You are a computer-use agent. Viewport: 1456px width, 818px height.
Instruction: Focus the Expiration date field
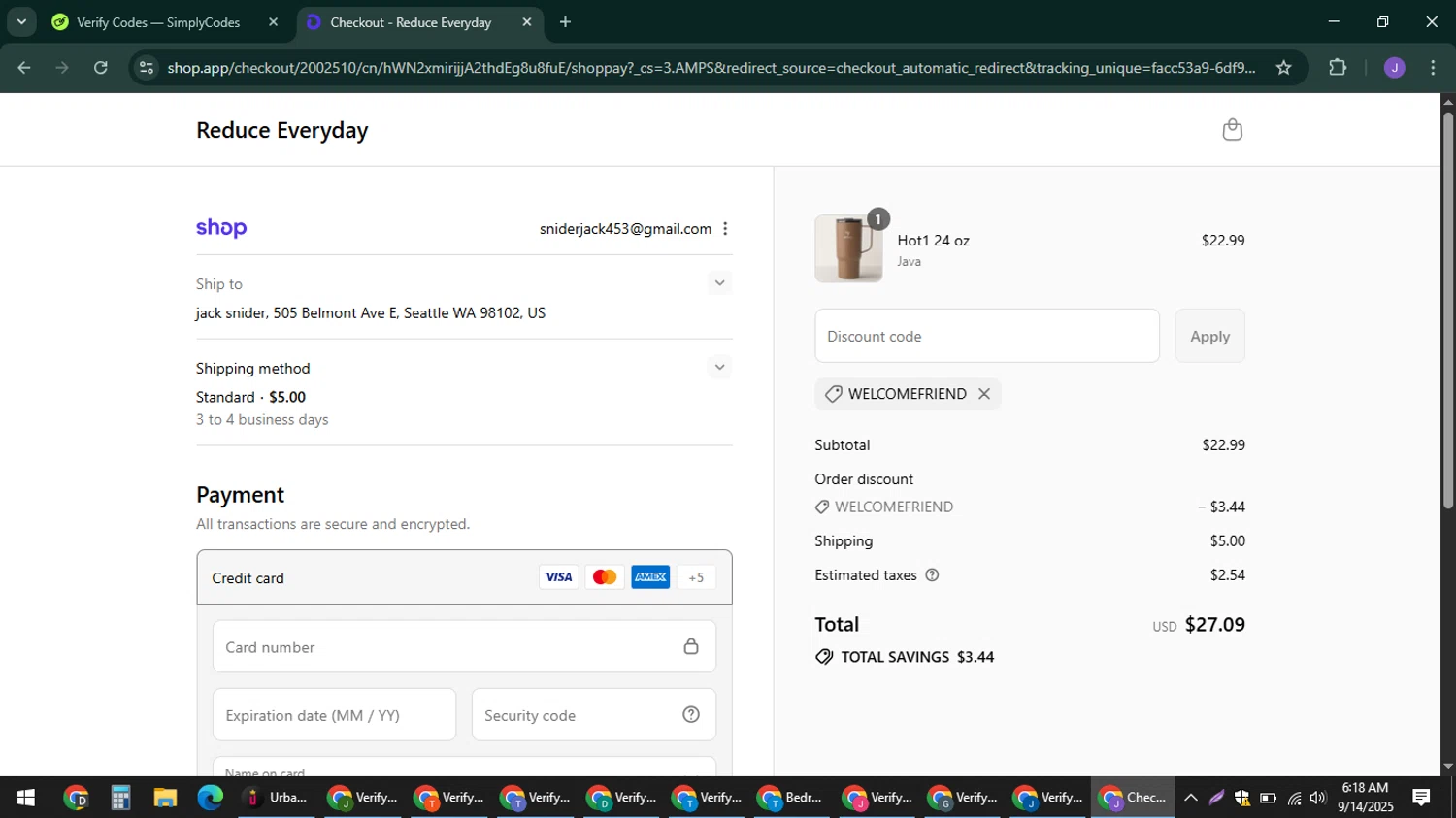[x=334, y=715]
